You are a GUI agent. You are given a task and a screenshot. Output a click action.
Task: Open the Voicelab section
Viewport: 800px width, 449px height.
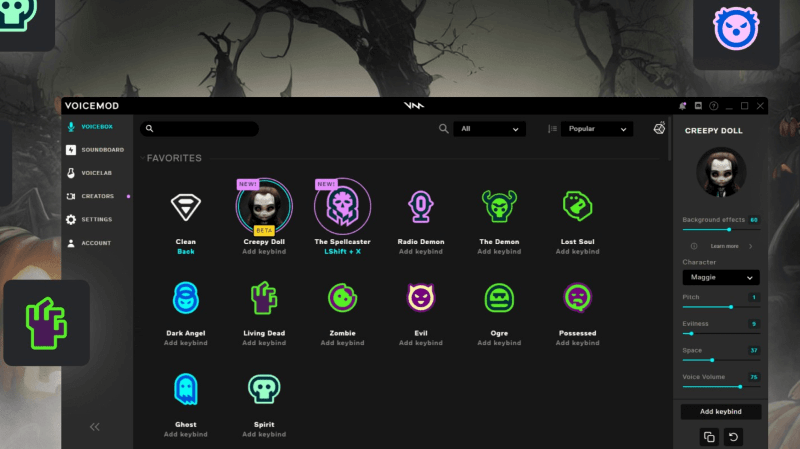99,173
